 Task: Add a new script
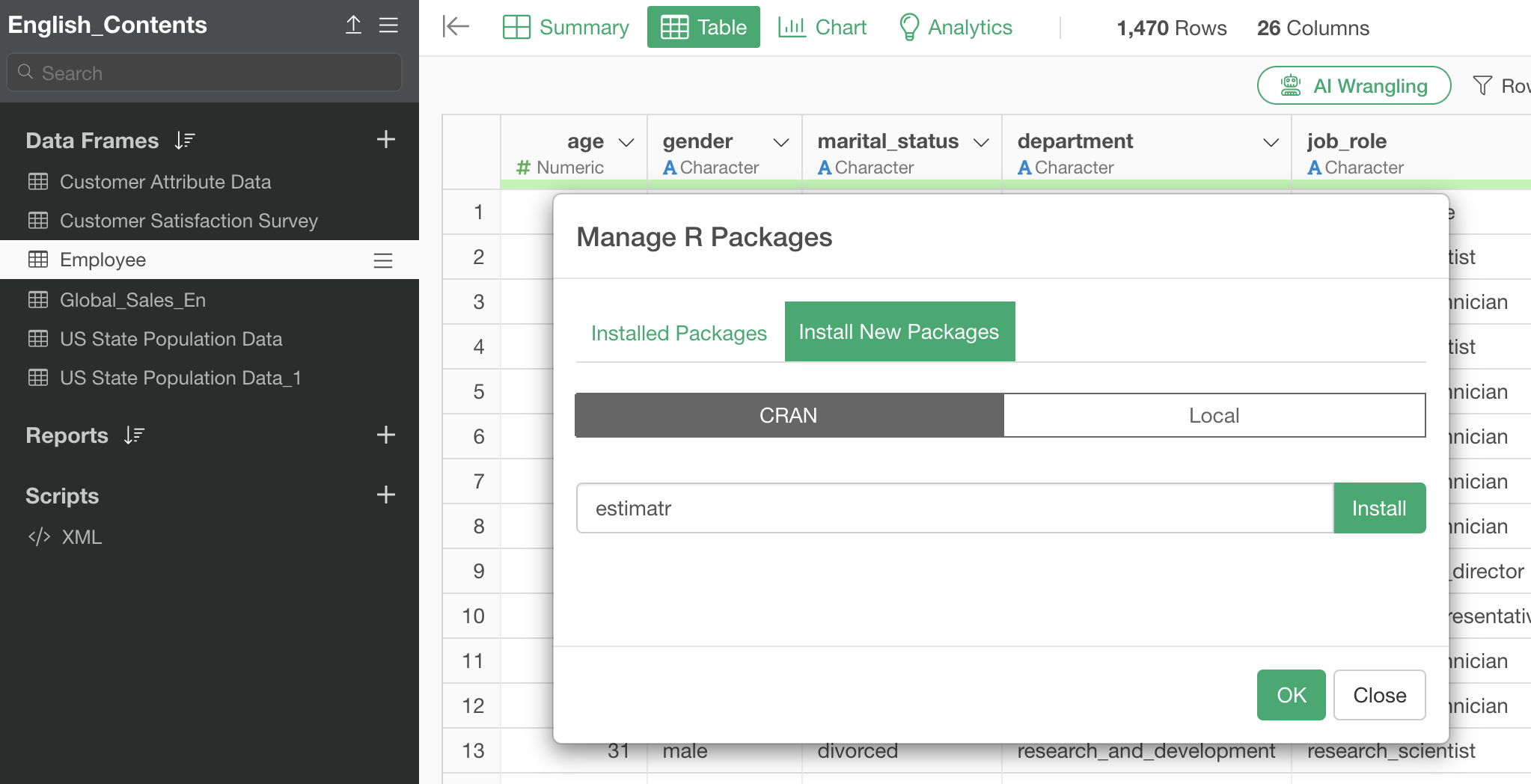[385, 494]
